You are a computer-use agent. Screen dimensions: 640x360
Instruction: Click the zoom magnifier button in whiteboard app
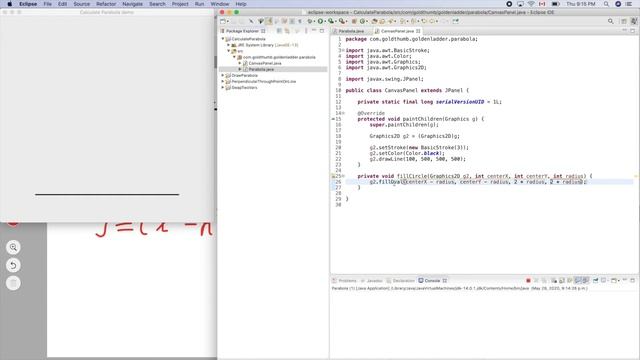[x=13, y=247]
